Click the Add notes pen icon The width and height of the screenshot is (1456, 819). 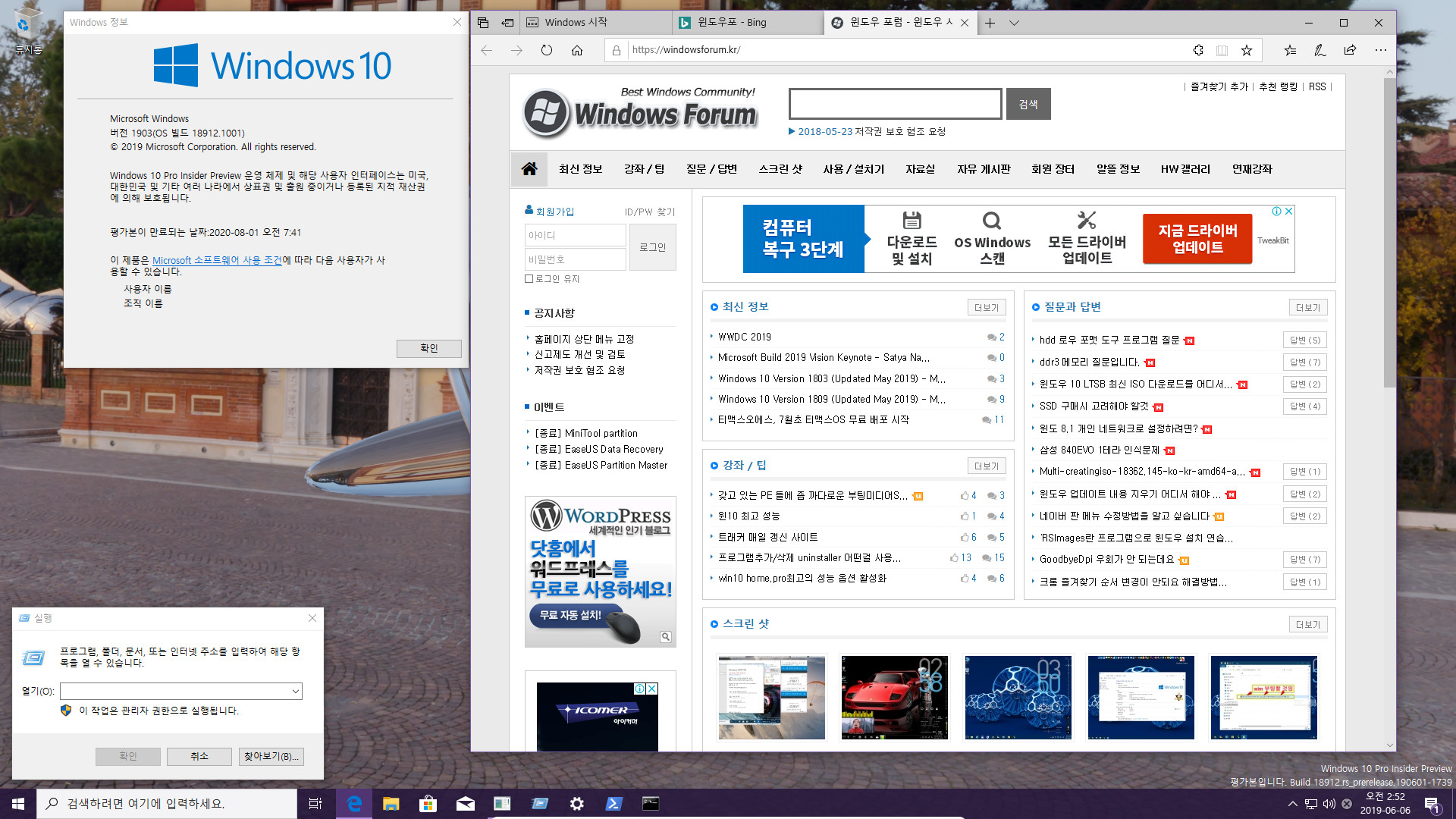pos(1319,50)
